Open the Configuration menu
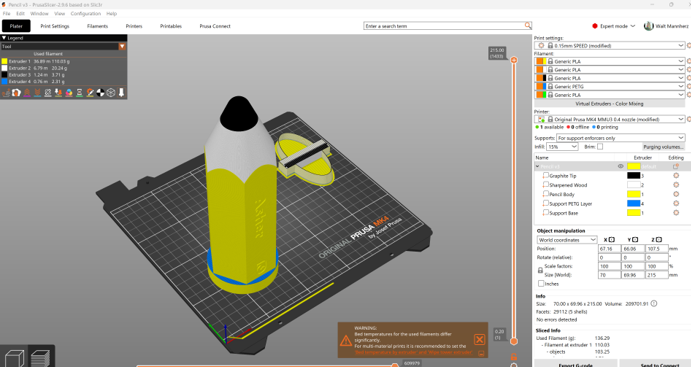 coord(85,14)
